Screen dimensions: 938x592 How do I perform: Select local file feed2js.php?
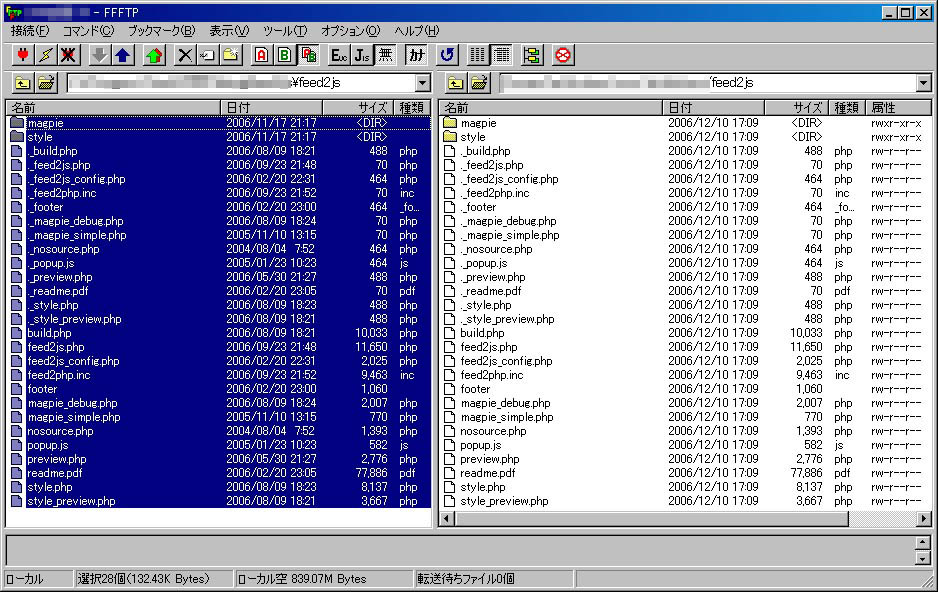coord(56,347)
